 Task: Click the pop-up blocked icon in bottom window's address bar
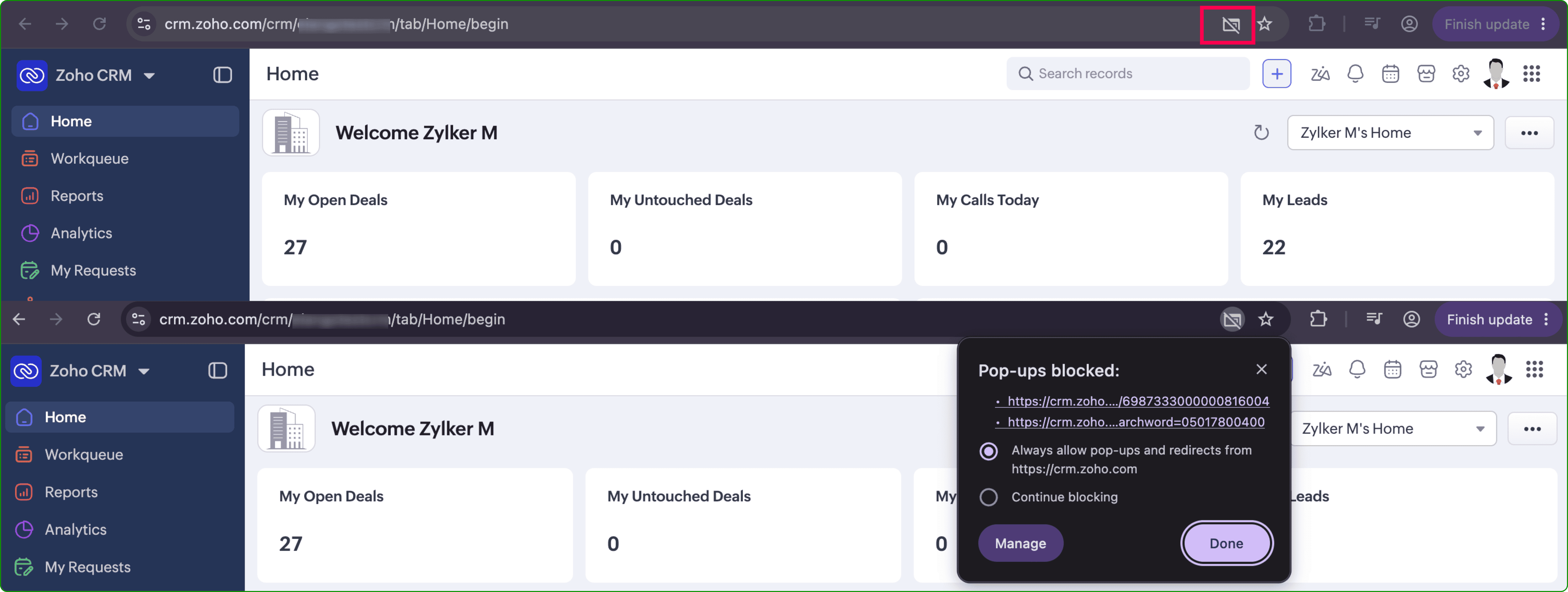point(1233,320)
